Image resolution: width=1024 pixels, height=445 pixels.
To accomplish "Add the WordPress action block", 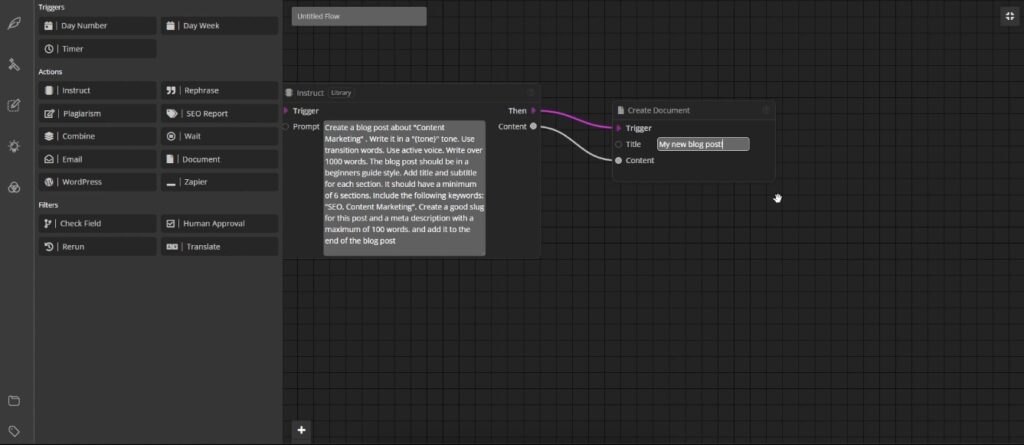I will pos(97,182).
